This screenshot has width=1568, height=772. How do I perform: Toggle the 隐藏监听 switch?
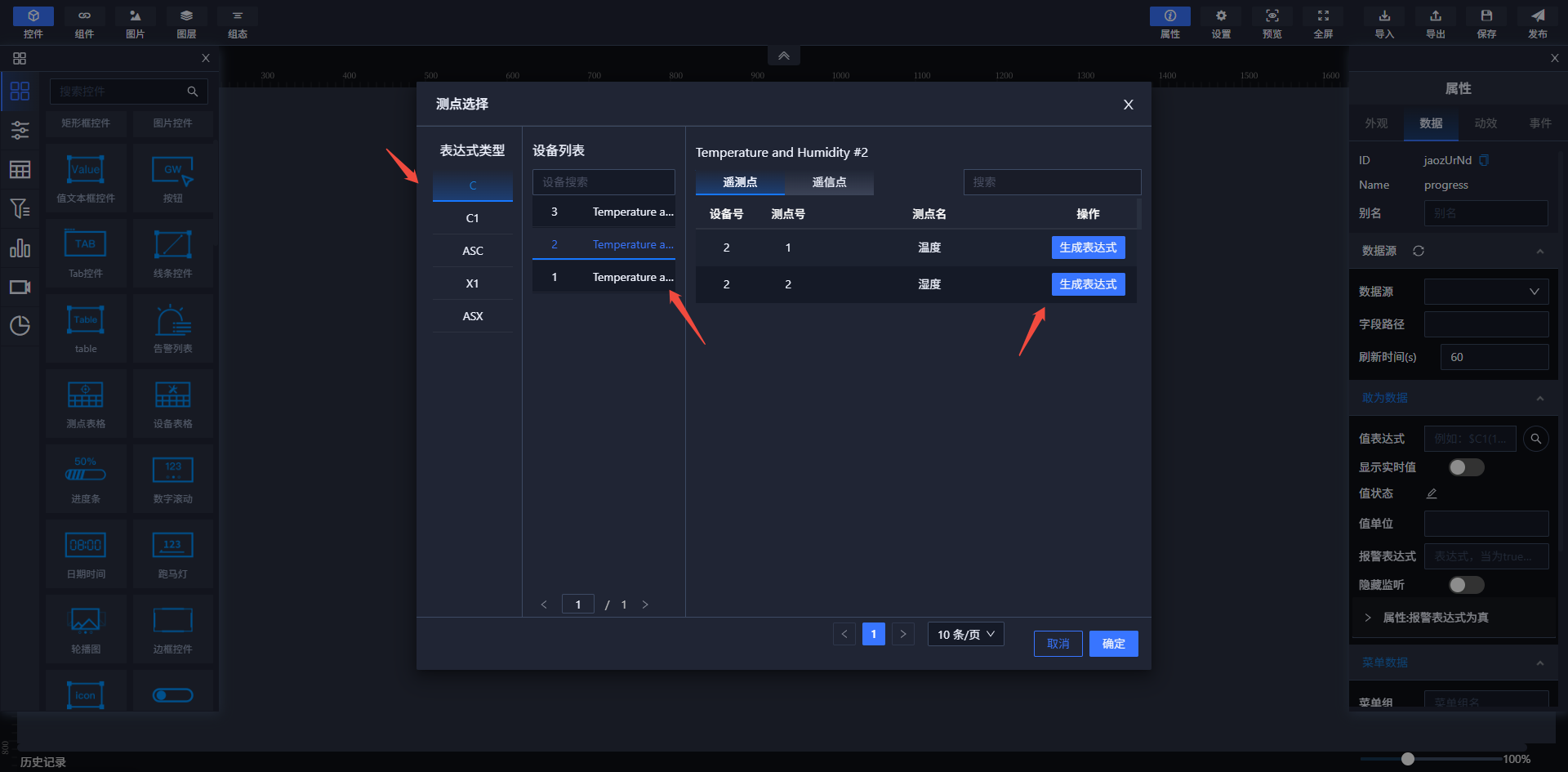click(x=1466, y=585)
